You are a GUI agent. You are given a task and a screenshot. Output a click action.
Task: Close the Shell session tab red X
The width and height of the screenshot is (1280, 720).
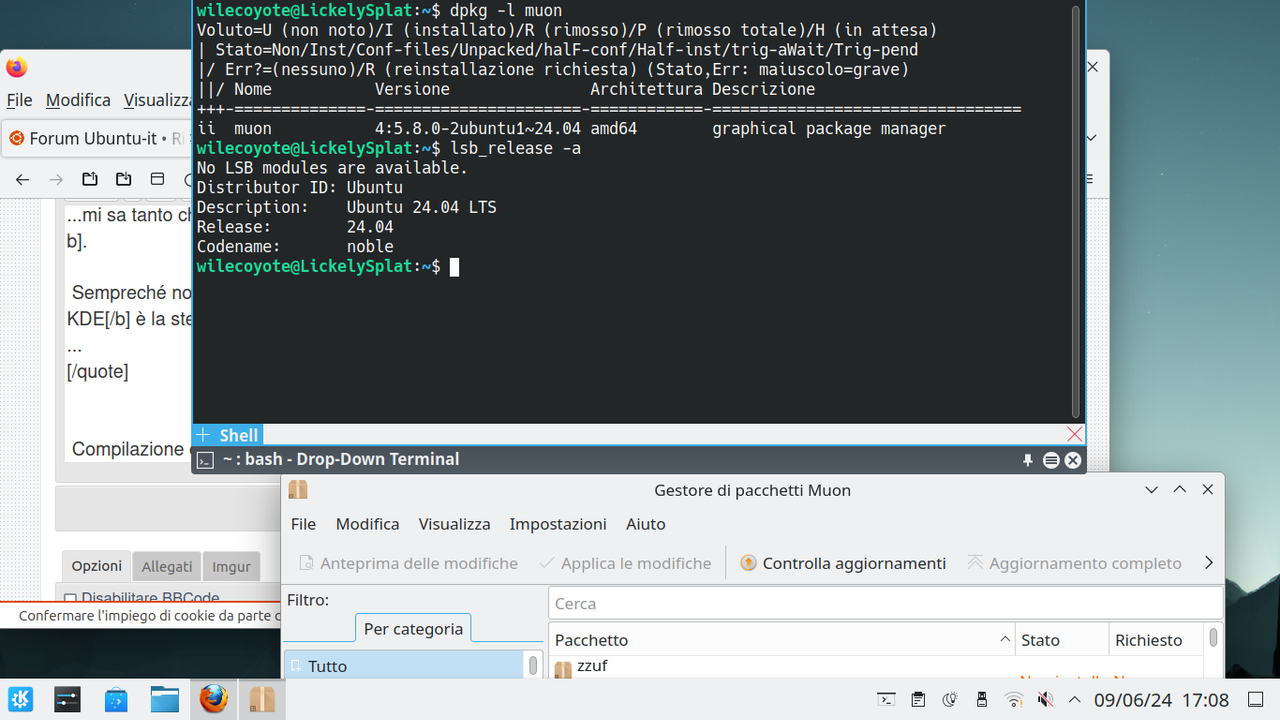point(1075,434)
